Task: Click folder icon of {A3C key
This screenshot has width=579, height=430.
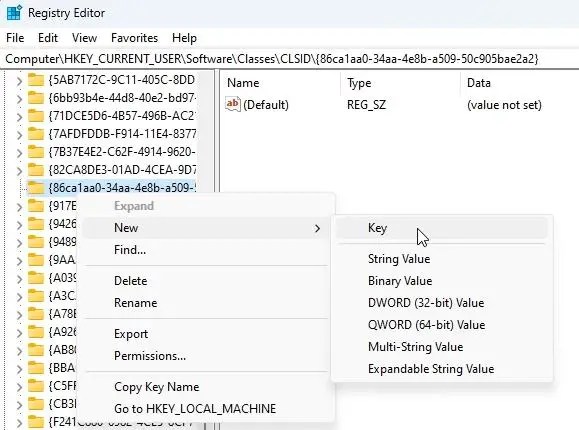Action: [x=36, y=296]
